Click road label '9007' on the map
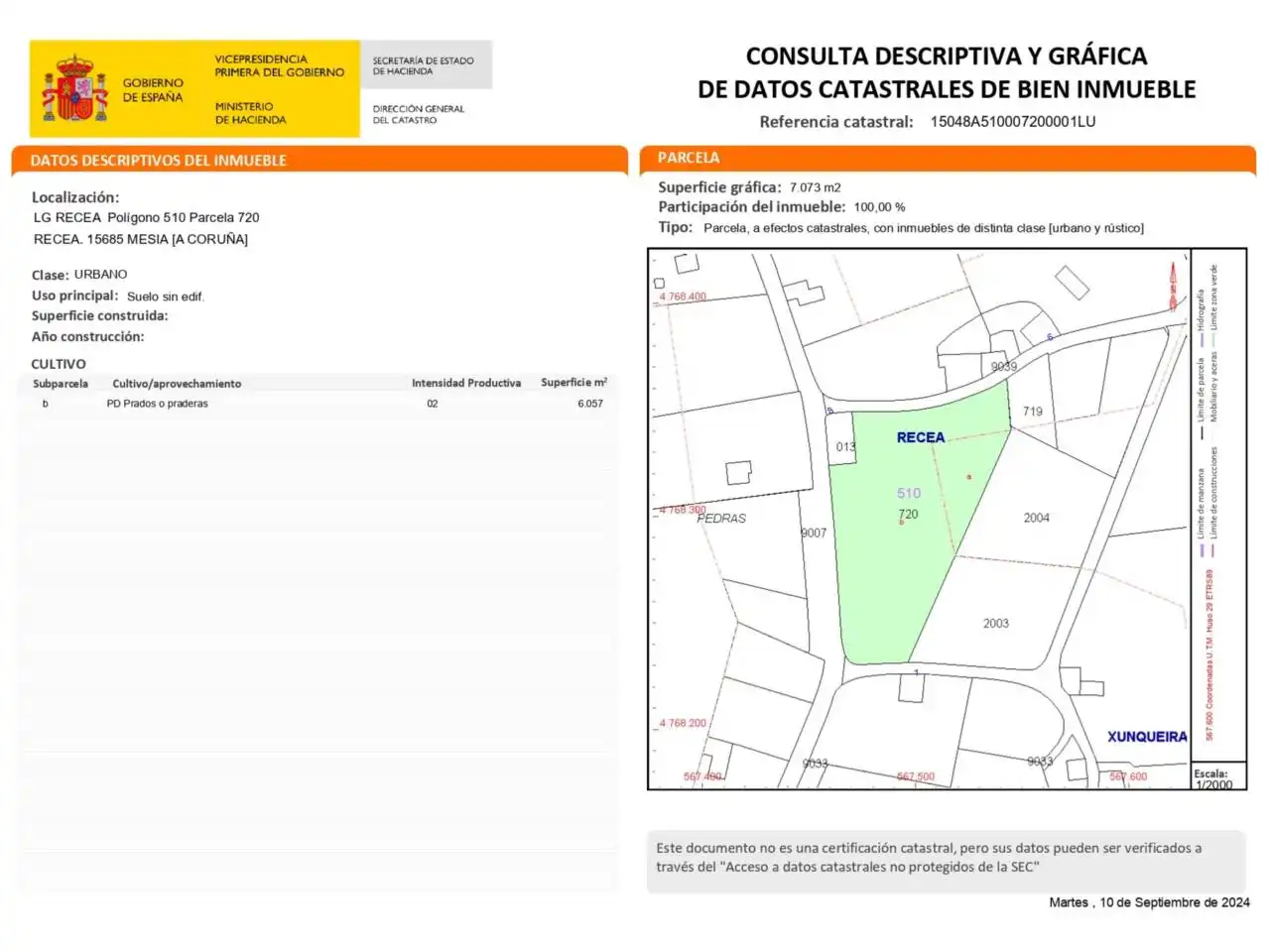 pos(814,534)
